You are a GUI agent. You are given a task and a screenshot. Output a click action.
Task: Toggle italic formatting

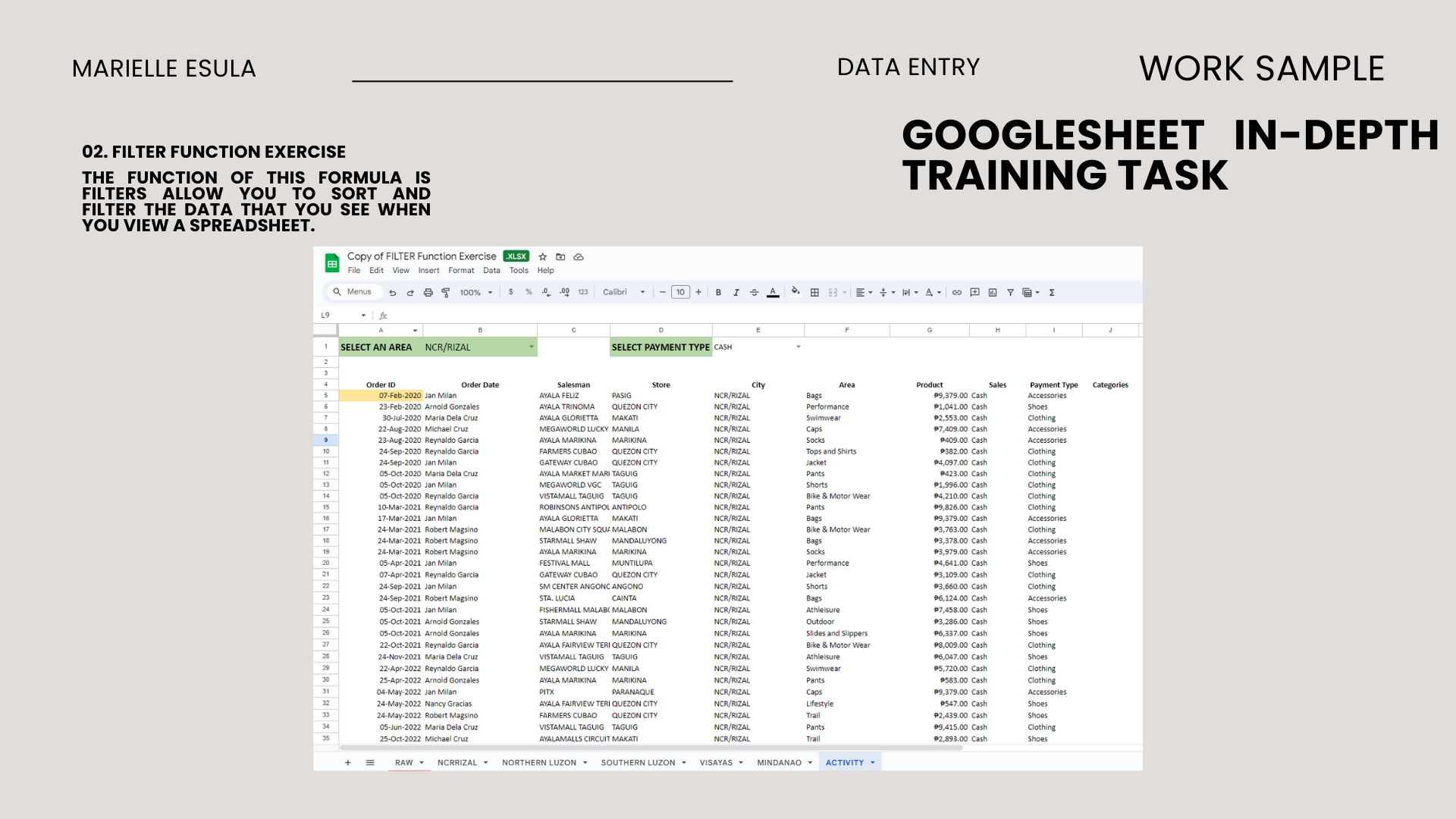(x=736, y=293)
